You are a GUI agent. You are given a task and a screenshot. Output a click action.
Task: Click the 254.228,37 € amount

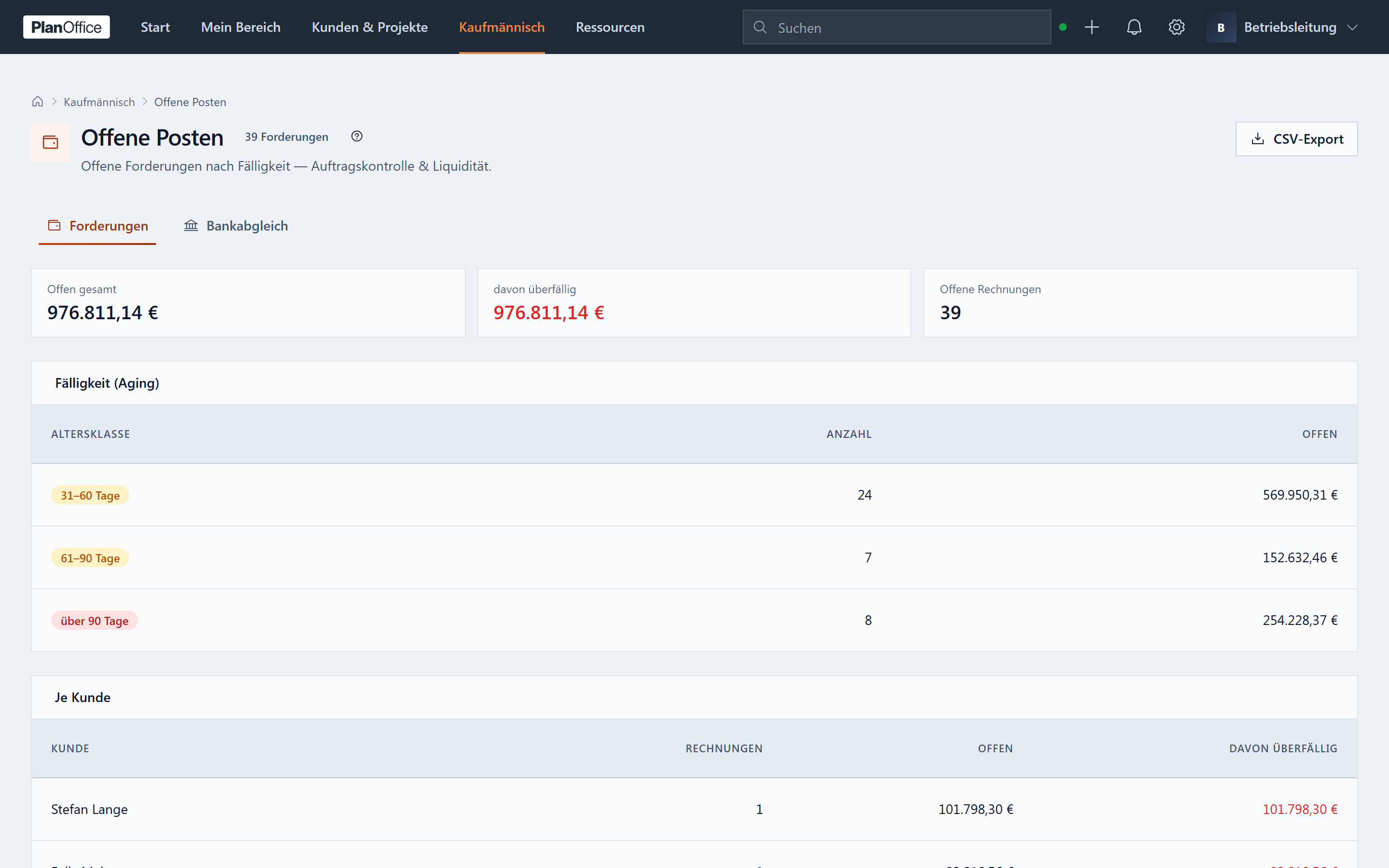[1300, 620]
